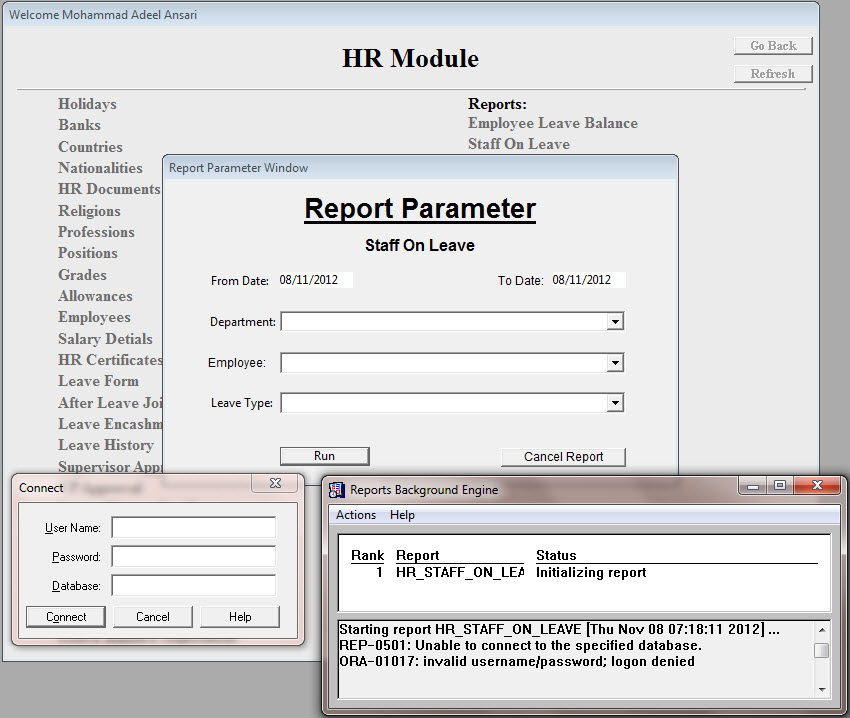
Task: Expand the Leave Type dropdown
Action: 615,403
